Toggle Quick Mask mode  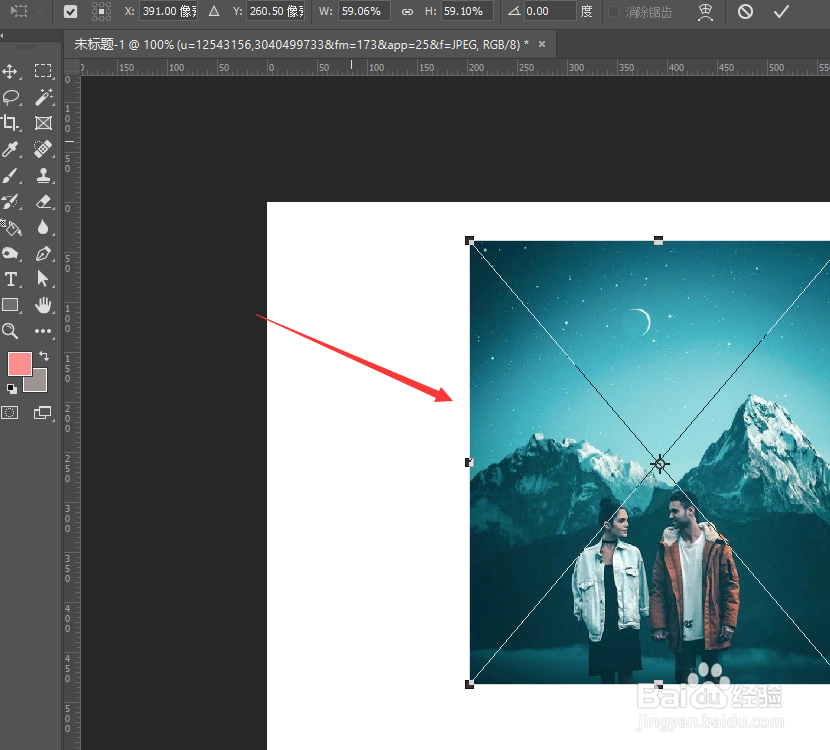pos(10,413)
